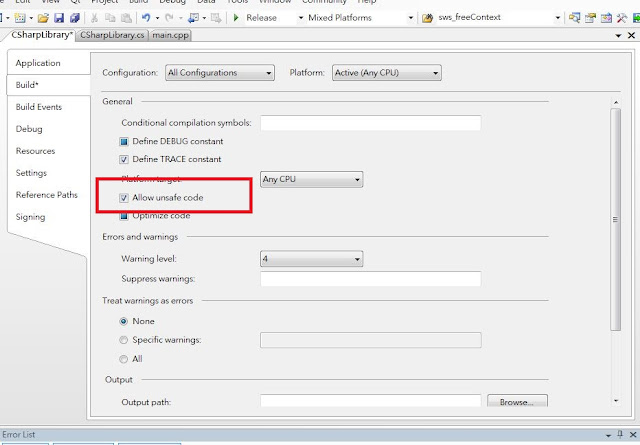Click the Navigate Forward icon

tap(216, 18)
